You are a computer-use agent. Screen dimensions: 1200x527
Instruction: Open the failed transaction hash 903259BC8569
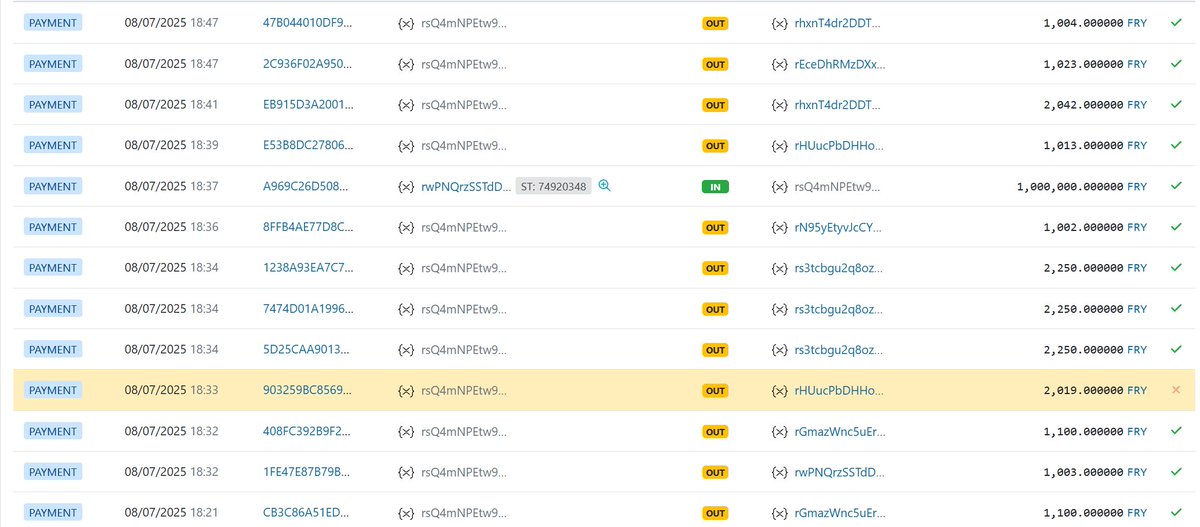[x=308, y=390]
